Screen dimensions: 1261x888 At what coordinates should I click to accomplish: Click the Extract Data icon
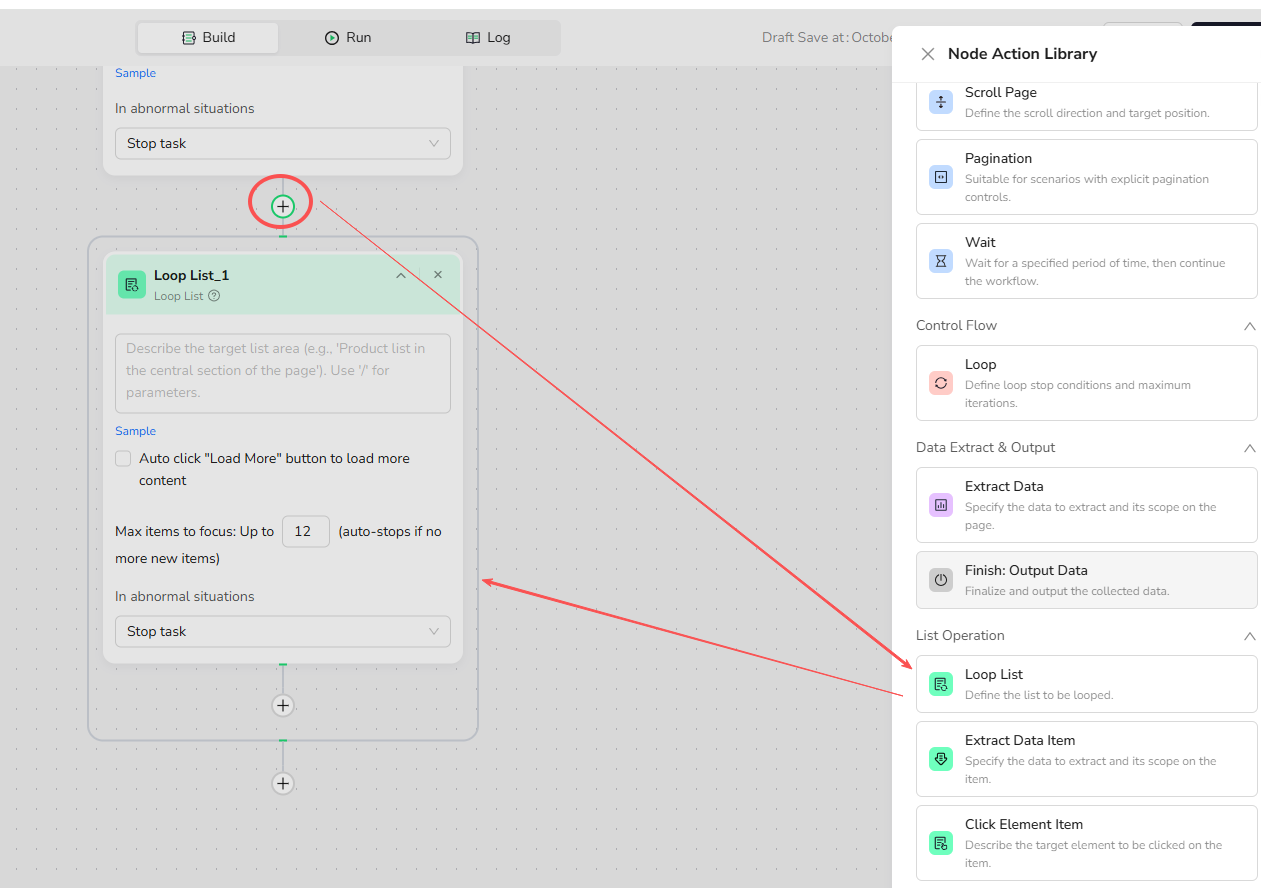point(940,505)
